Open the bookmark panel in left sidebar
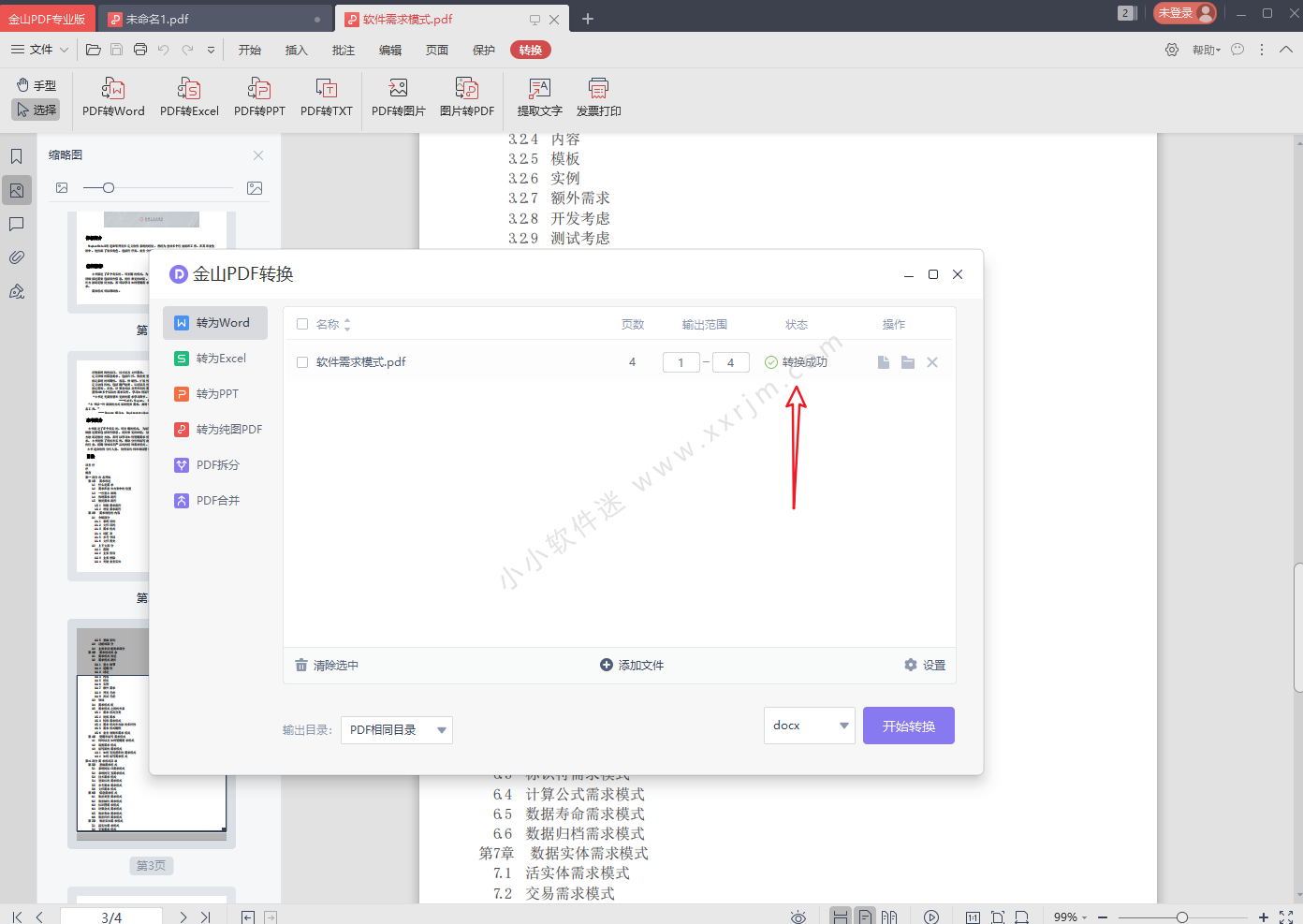 pos(17,156)
